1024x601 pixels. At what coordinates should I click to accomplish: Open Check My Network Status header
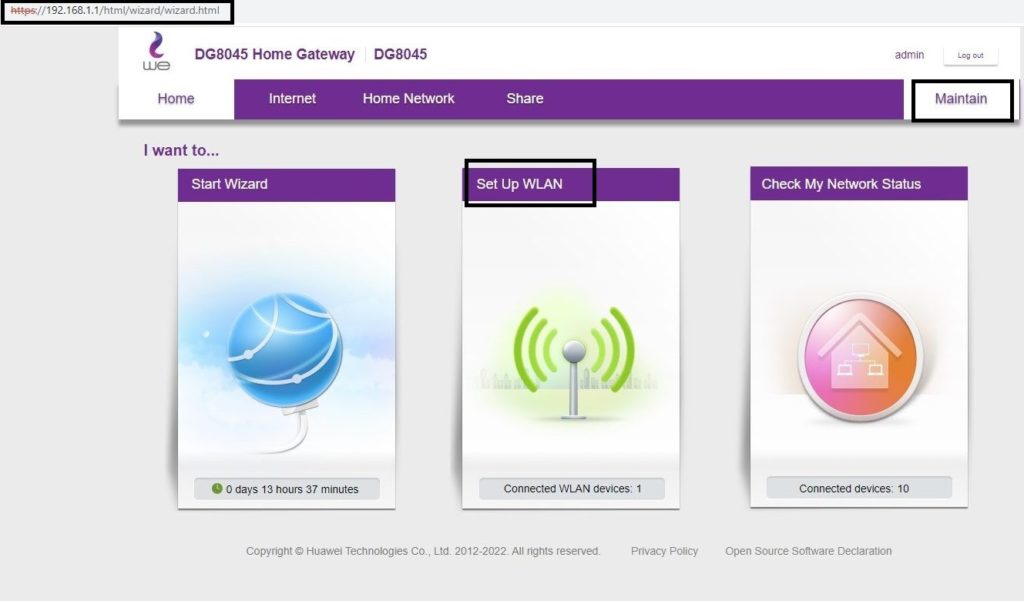[x=841, y=184]
